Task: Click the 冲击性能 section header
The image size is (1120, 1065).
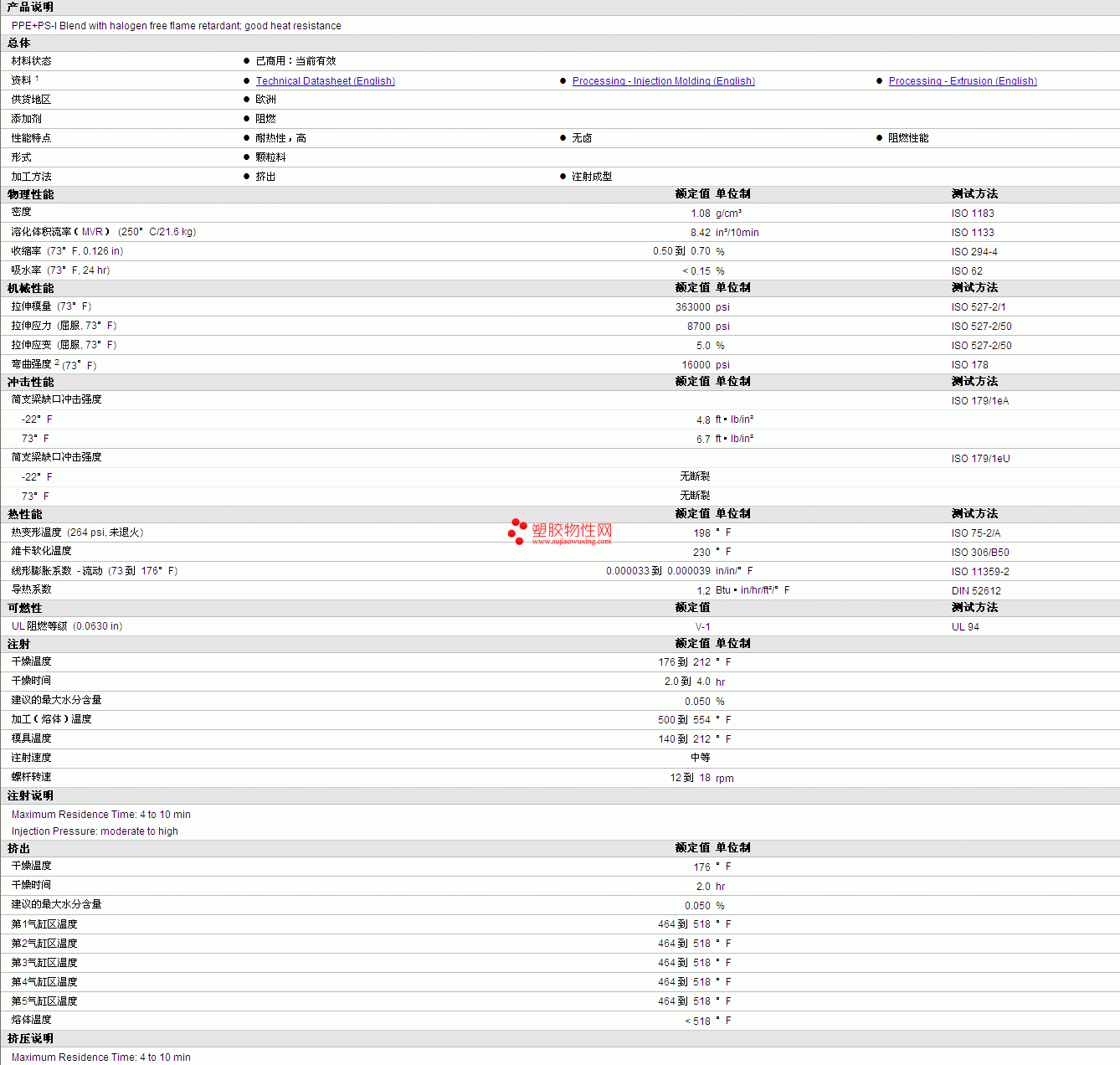Action: click(x=31, y=382)
